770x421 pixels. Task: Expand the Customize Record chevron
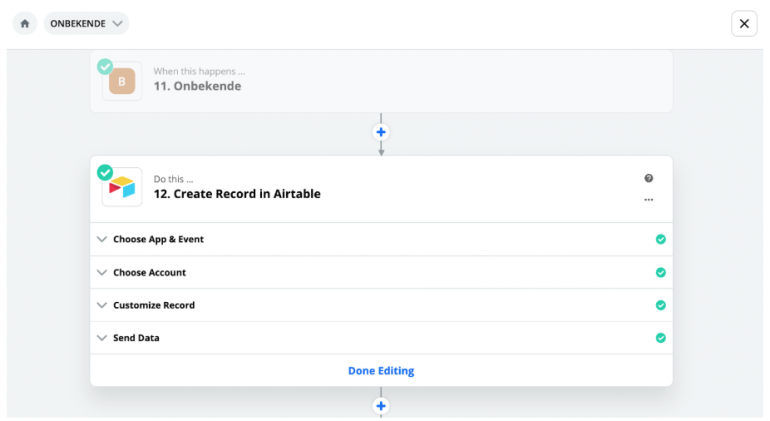point(102,305)
